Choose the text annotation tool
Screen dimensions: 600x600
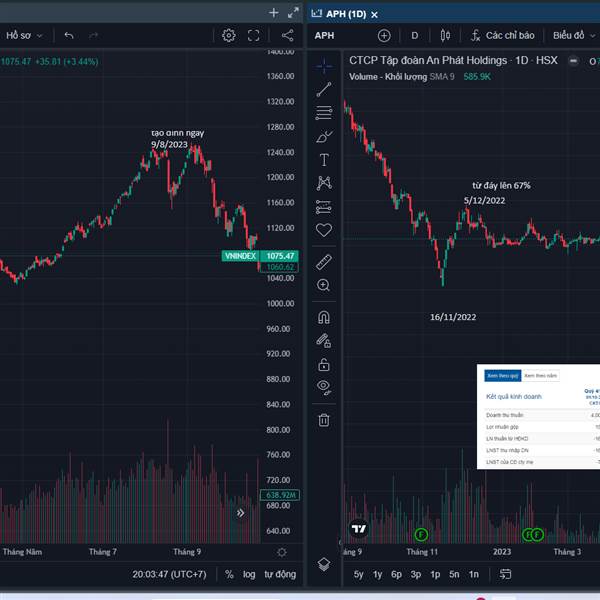tap(324, 160)
